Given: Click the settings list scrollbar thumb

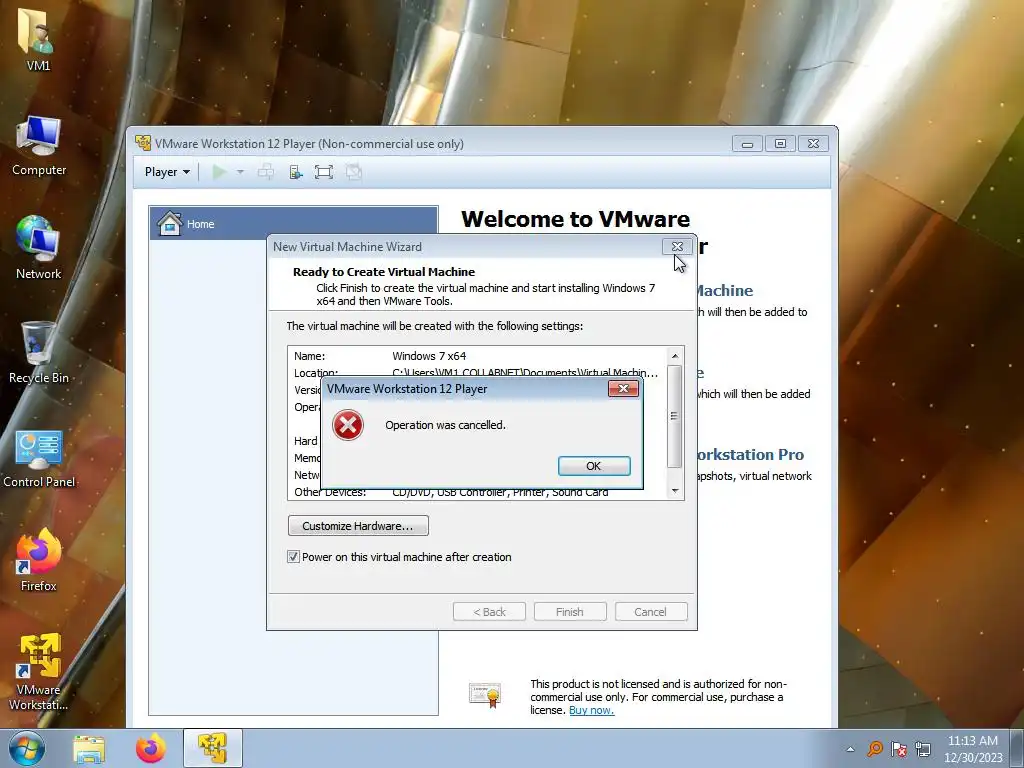Looking at the screenshot, I should [675, 416].
